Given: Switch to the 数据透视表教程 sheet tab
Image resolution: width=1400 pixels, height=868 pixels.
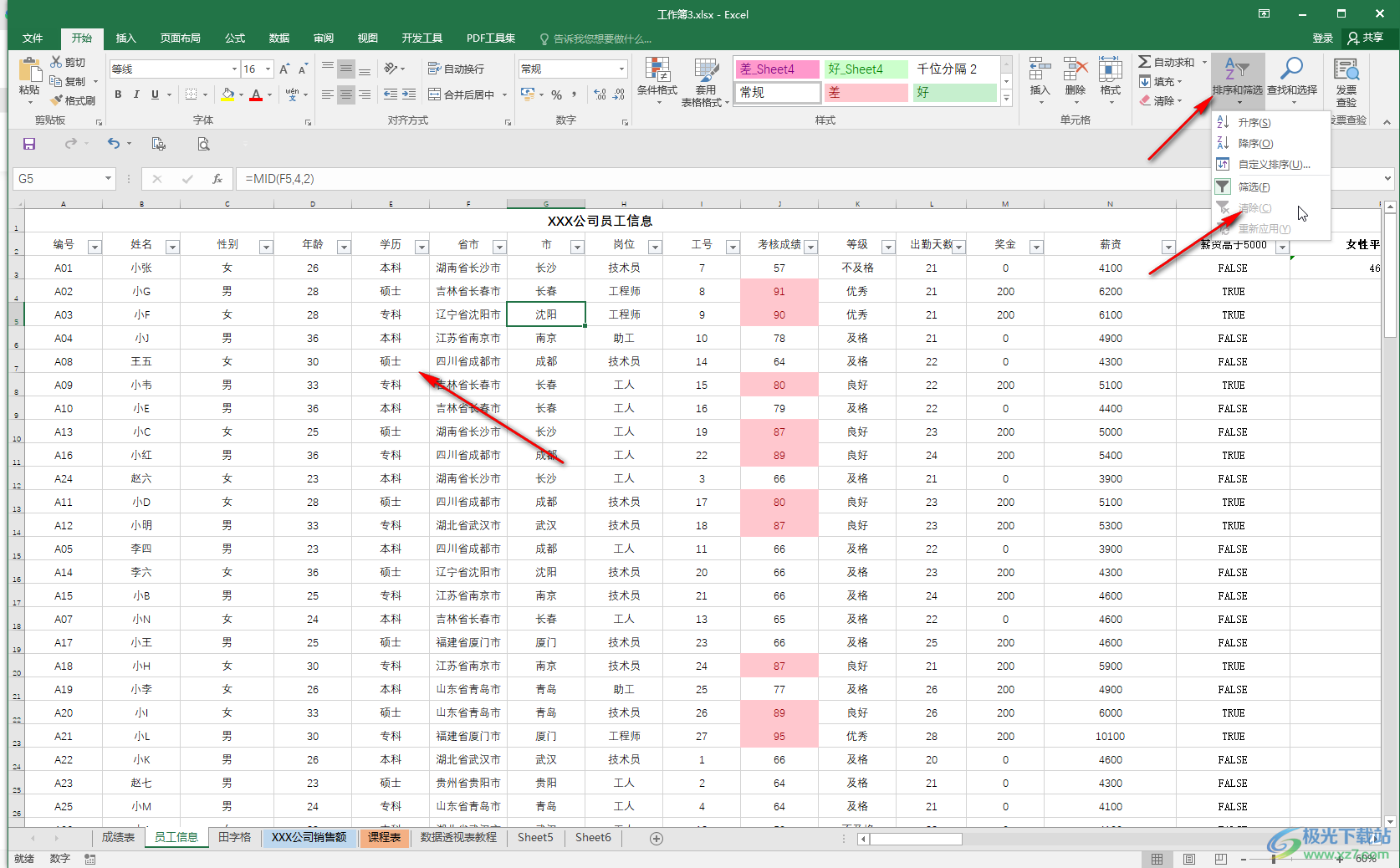Looking at the screenshot, I should coord(458,837).
